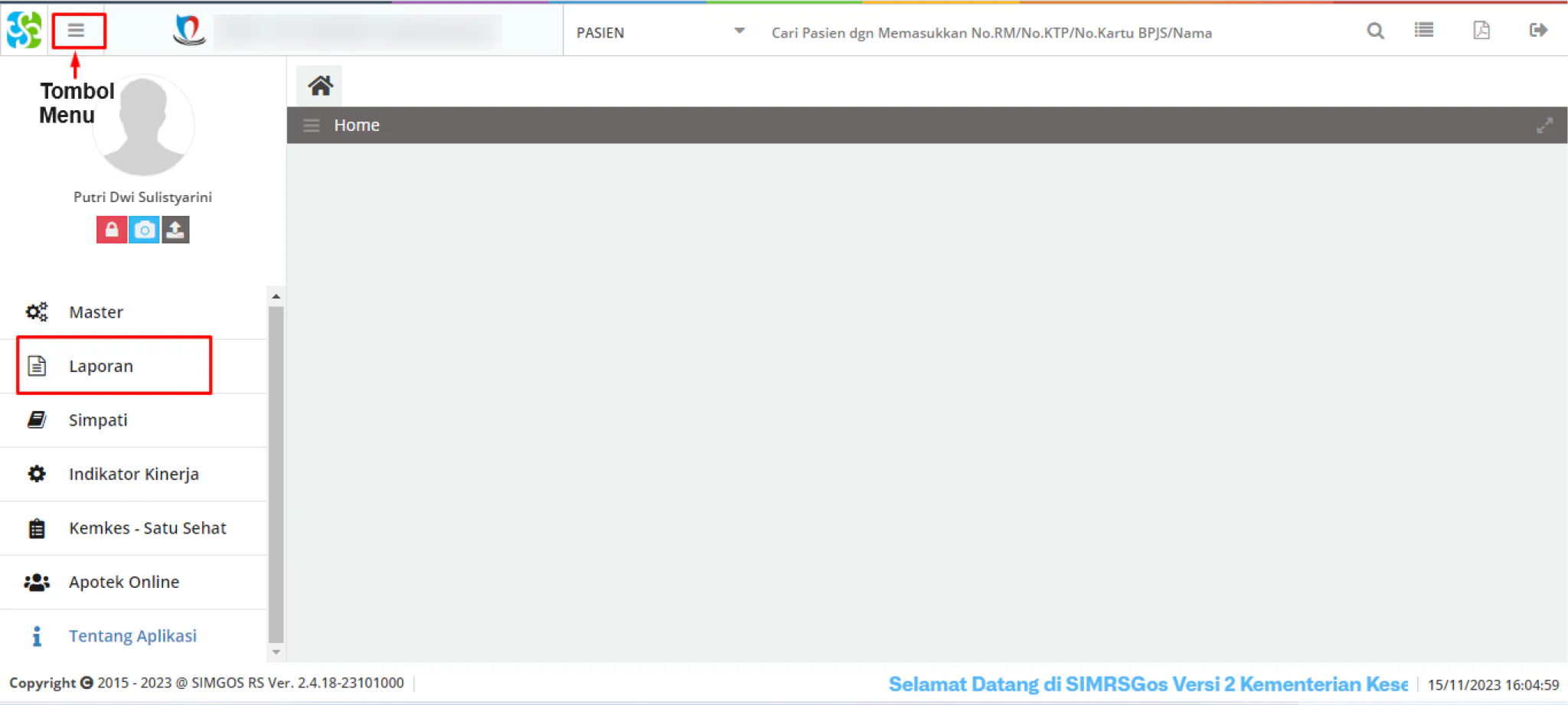The height and width of the screenshot is (705, 1568).
Task: Click the Apotek Online people icon
Action: (x=37, y=583)
